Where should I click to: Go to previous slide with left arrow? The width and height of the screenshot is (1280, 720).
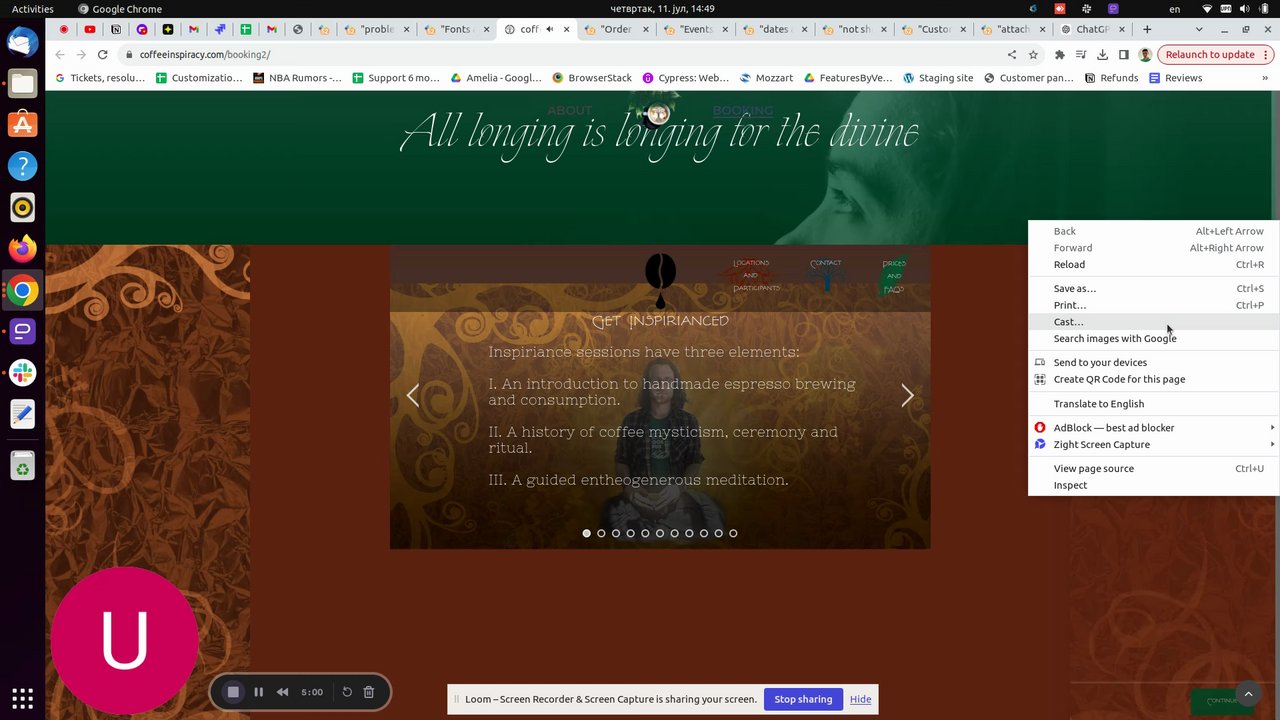coord(413,396)
